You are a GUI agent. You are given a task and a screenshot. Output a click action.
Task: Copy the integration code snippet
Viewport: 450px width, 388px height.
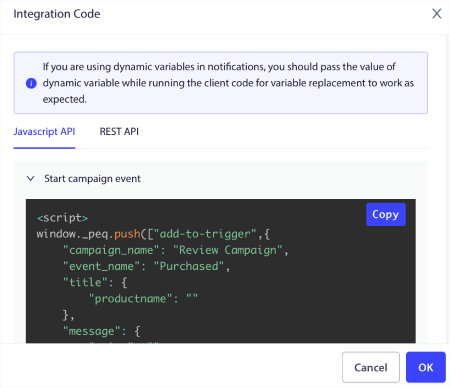(x=386, y=214)
